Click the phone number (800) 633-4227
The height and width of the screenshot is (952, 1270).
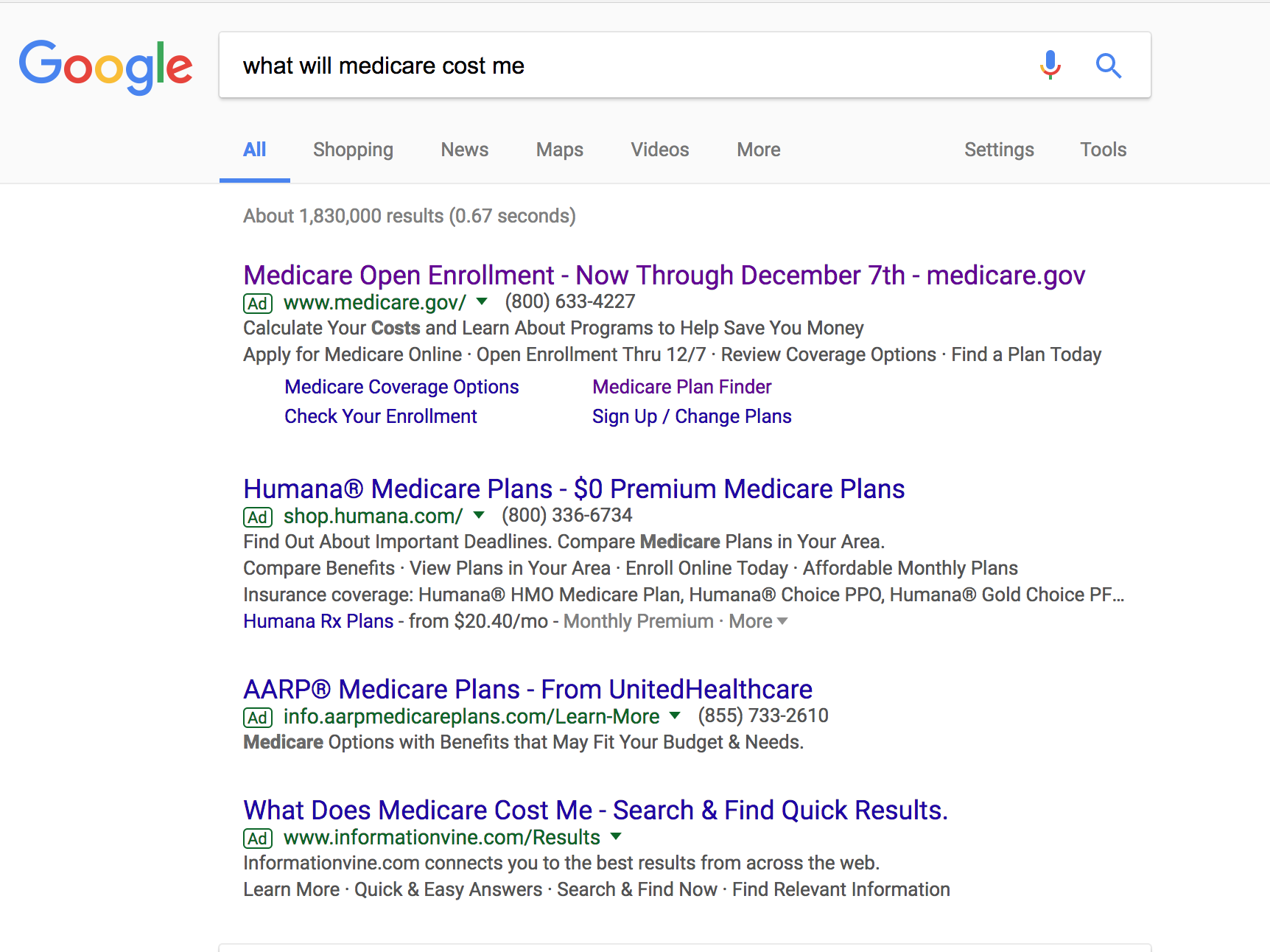coord(570,301)
